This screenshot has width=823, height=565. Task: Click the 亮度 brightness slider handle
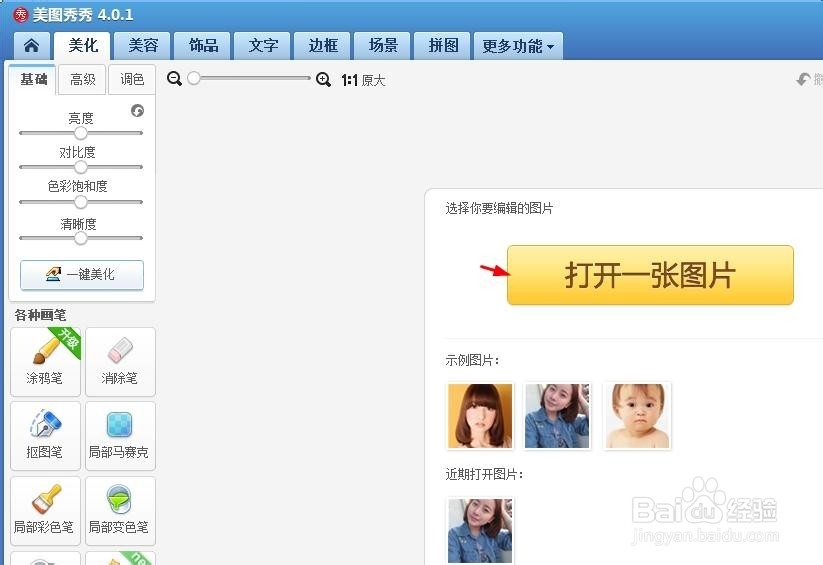coord(80,133)
